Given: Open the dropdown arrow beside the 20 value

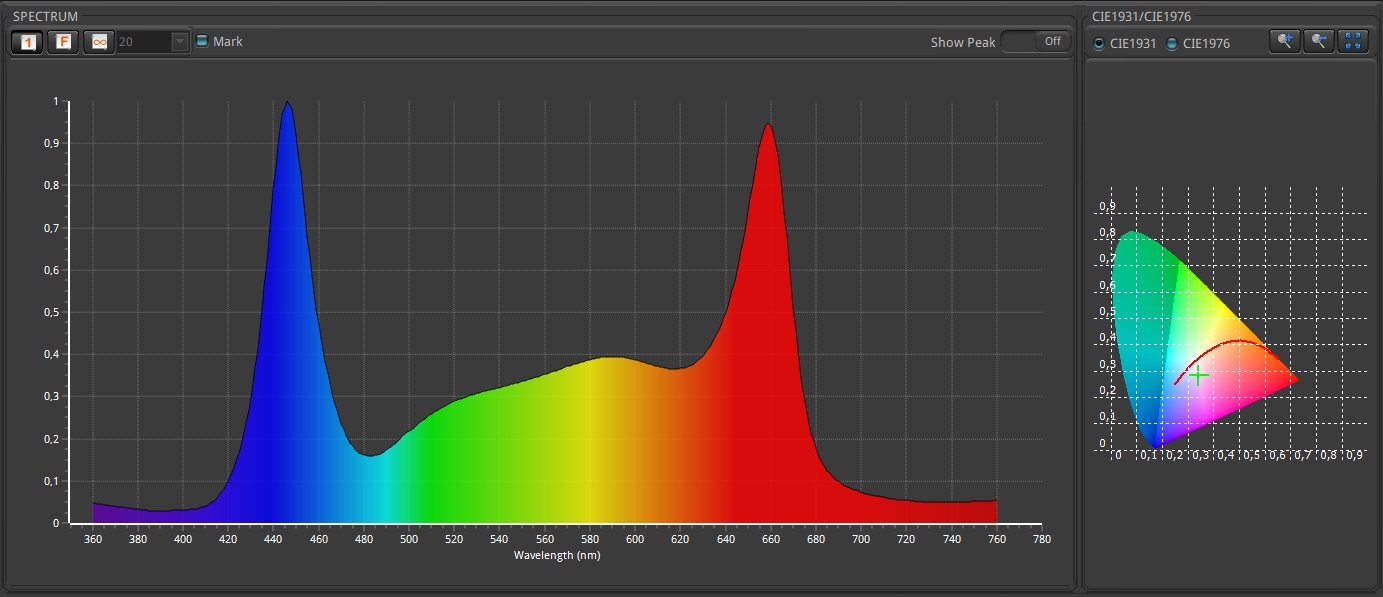Looking at the screenshot, I should click(x=179, y=42).
